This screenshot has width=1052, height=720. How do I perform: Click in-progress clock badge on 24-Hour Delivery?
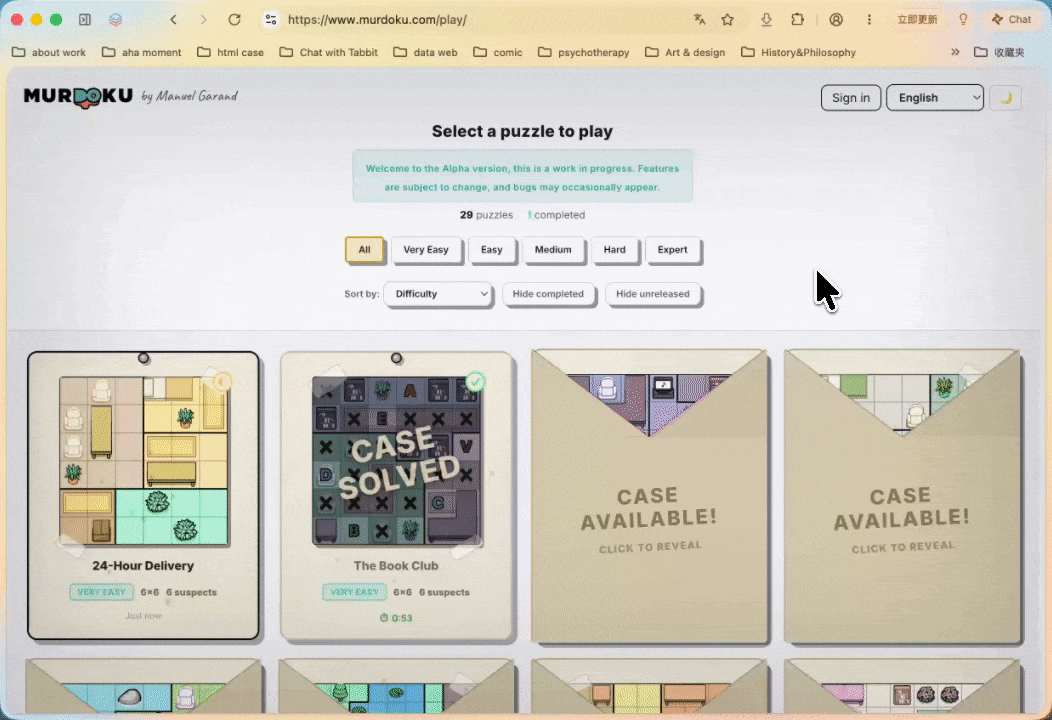point(222,382)
